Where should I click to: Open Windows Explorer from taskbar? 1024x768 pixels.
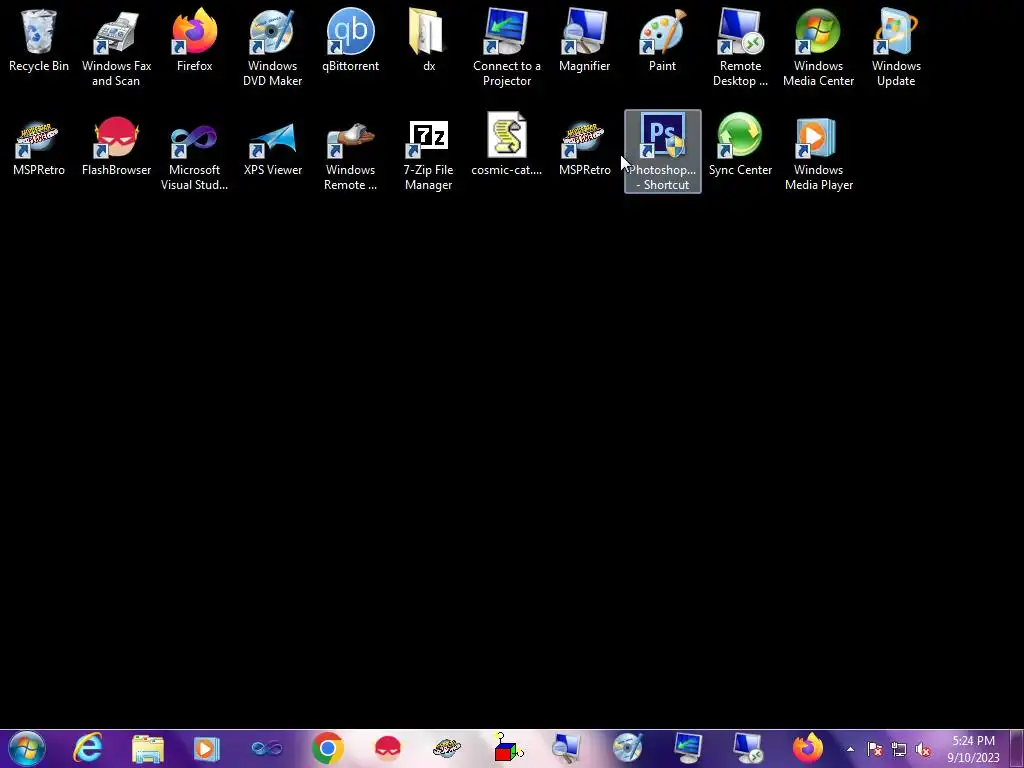[x=148, y=748]
